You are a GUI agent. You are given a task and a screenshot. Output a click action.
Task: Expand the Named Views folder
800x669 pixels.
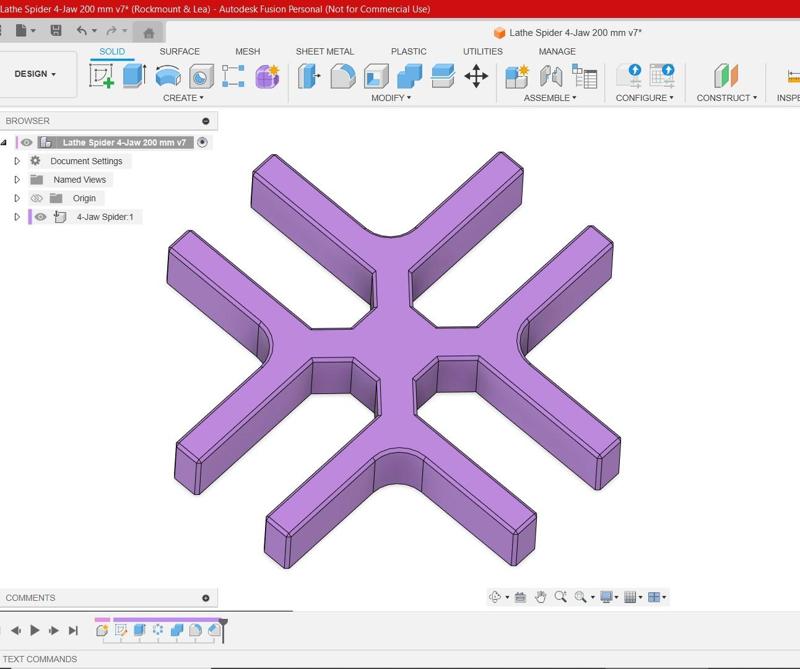(17, 180)
